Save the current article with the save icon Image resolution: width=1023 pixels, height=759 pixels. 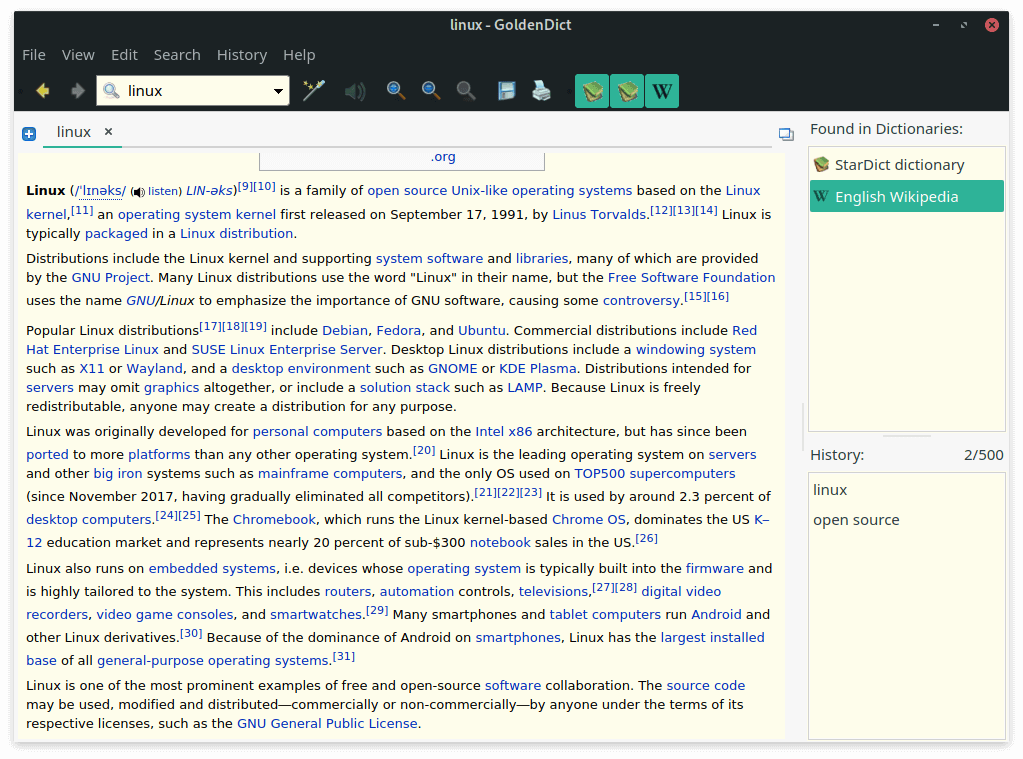pos(506,90)
